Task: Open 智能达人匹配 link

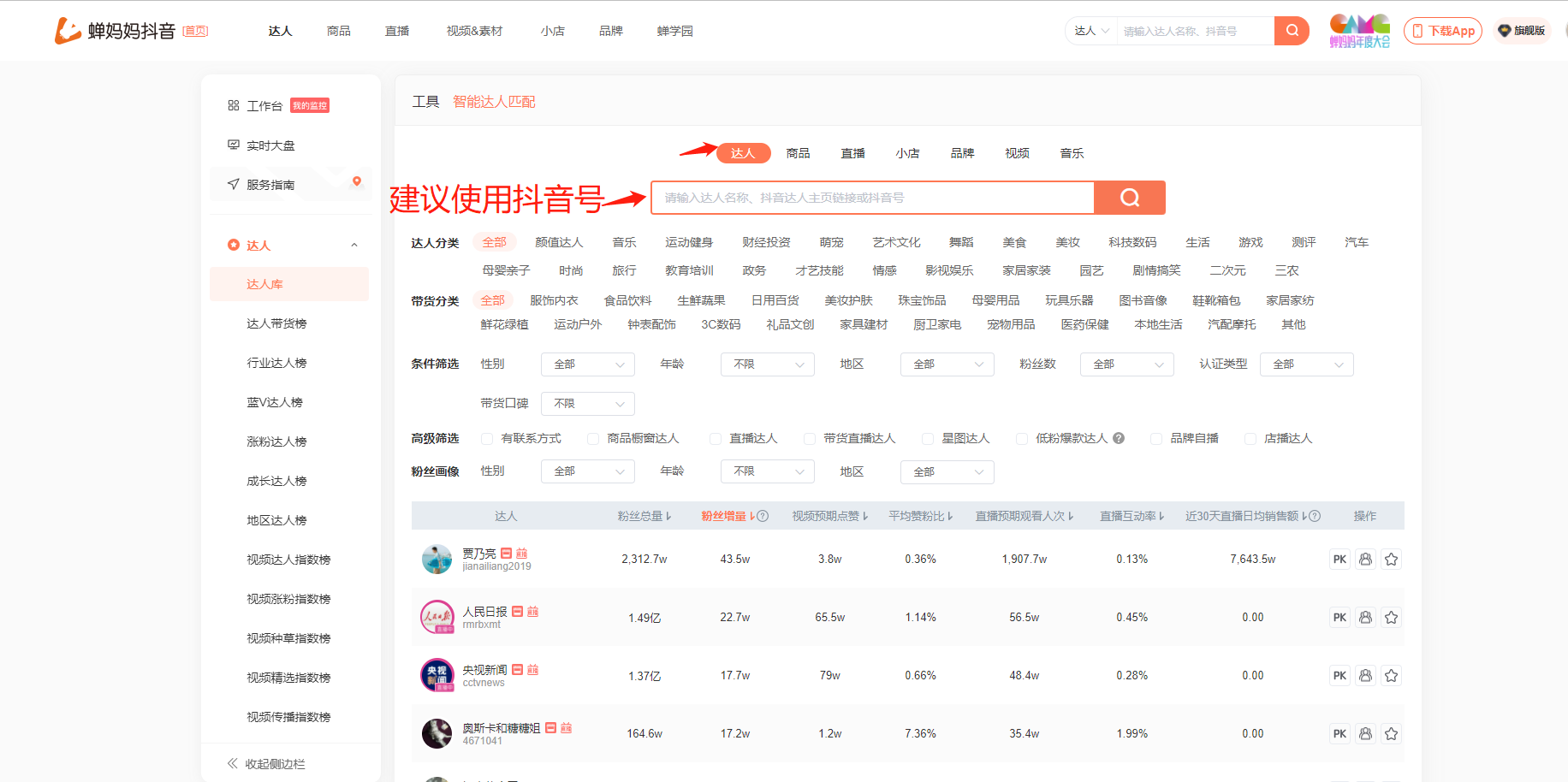Action: (x=494, y=102)
